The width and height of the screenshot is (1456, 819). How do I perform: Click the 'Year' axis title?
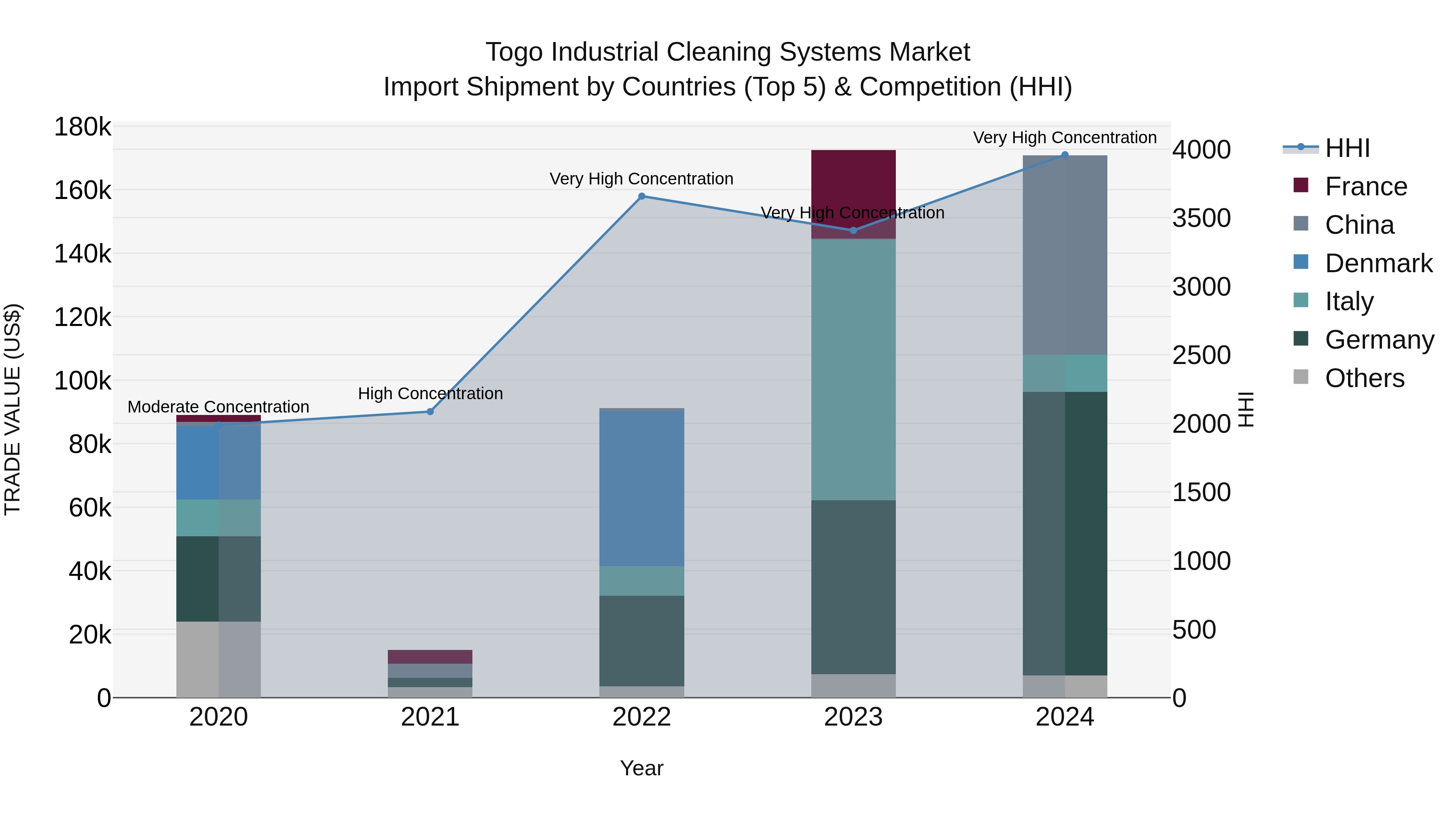(x=641, y=768)
